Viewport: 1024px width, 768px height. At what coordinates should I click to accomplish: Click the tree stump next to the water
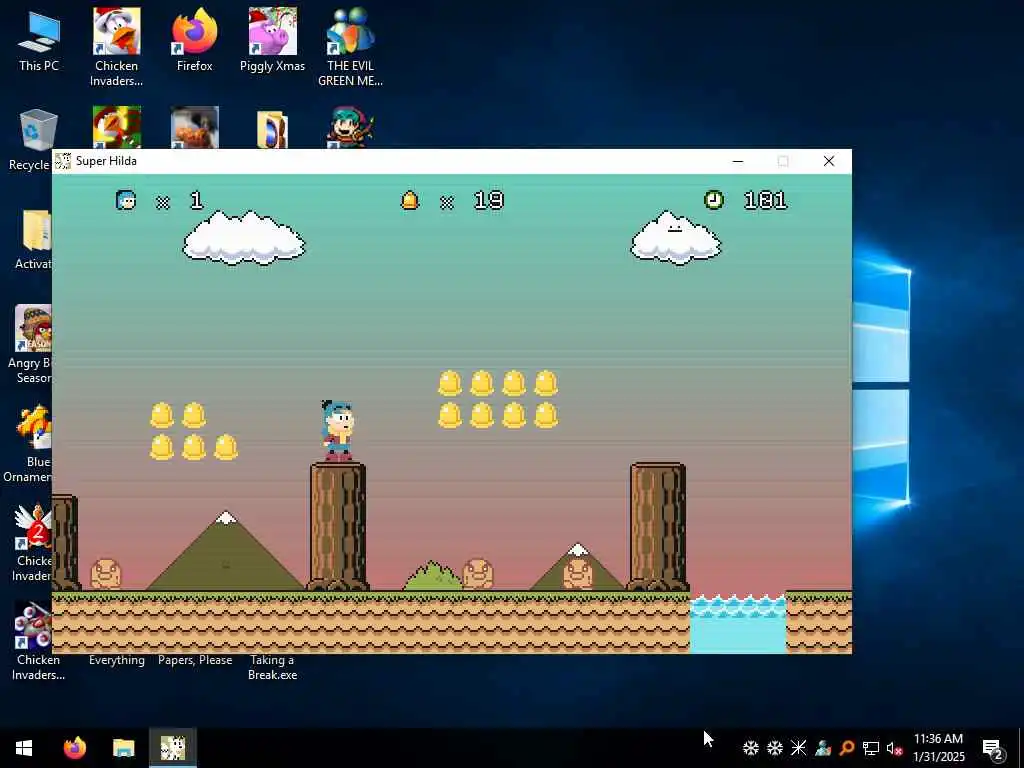658,526
